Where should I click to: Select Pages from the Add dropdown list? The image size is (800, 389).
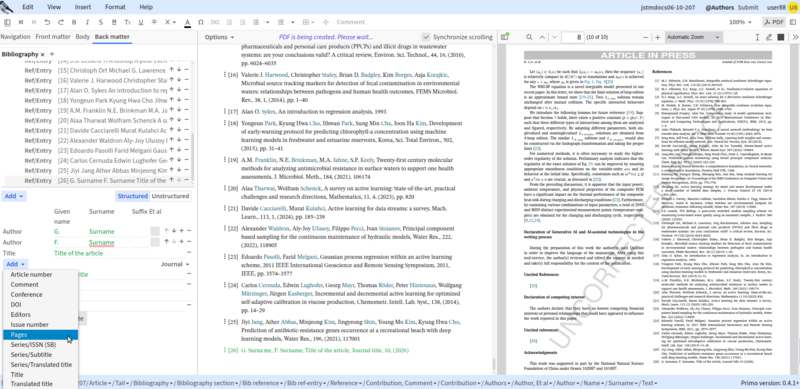click(x=41, y=334)
